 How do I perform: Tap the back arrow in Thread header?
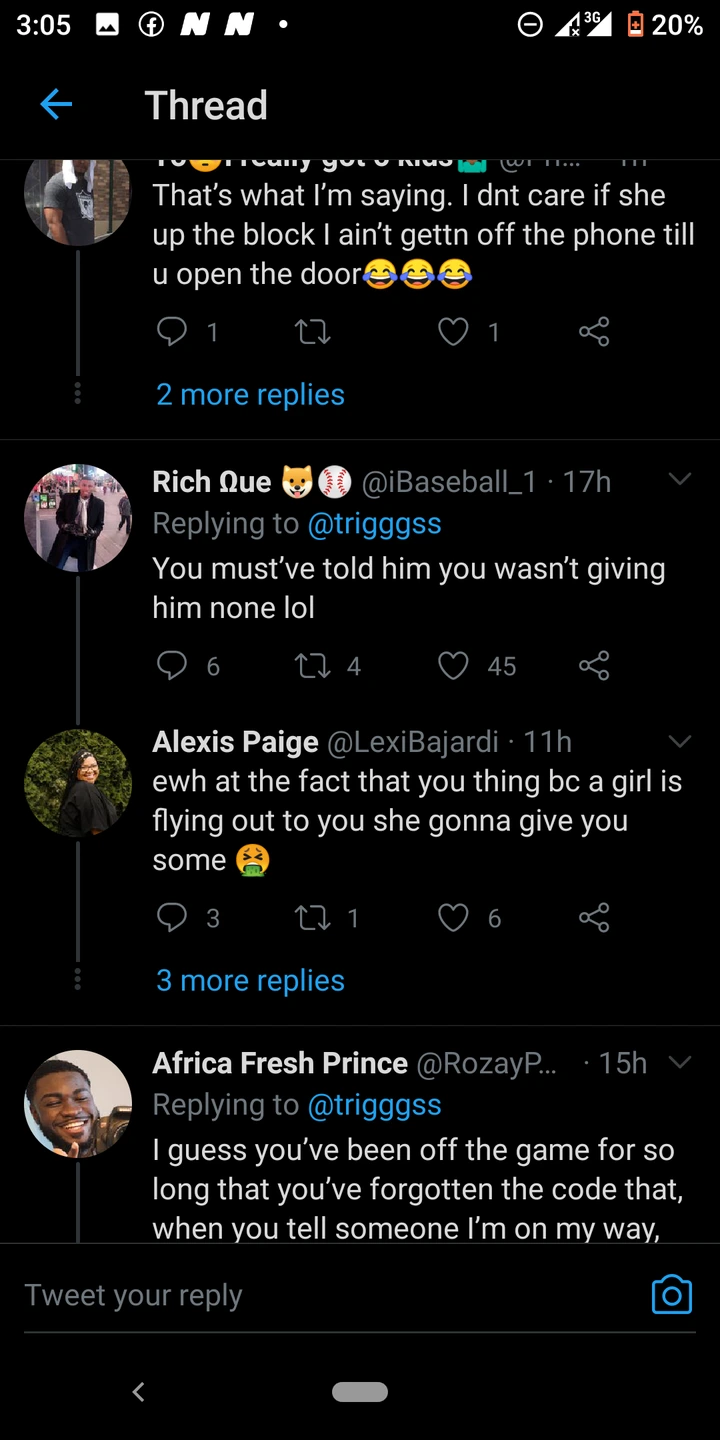[x=56, y=104]
